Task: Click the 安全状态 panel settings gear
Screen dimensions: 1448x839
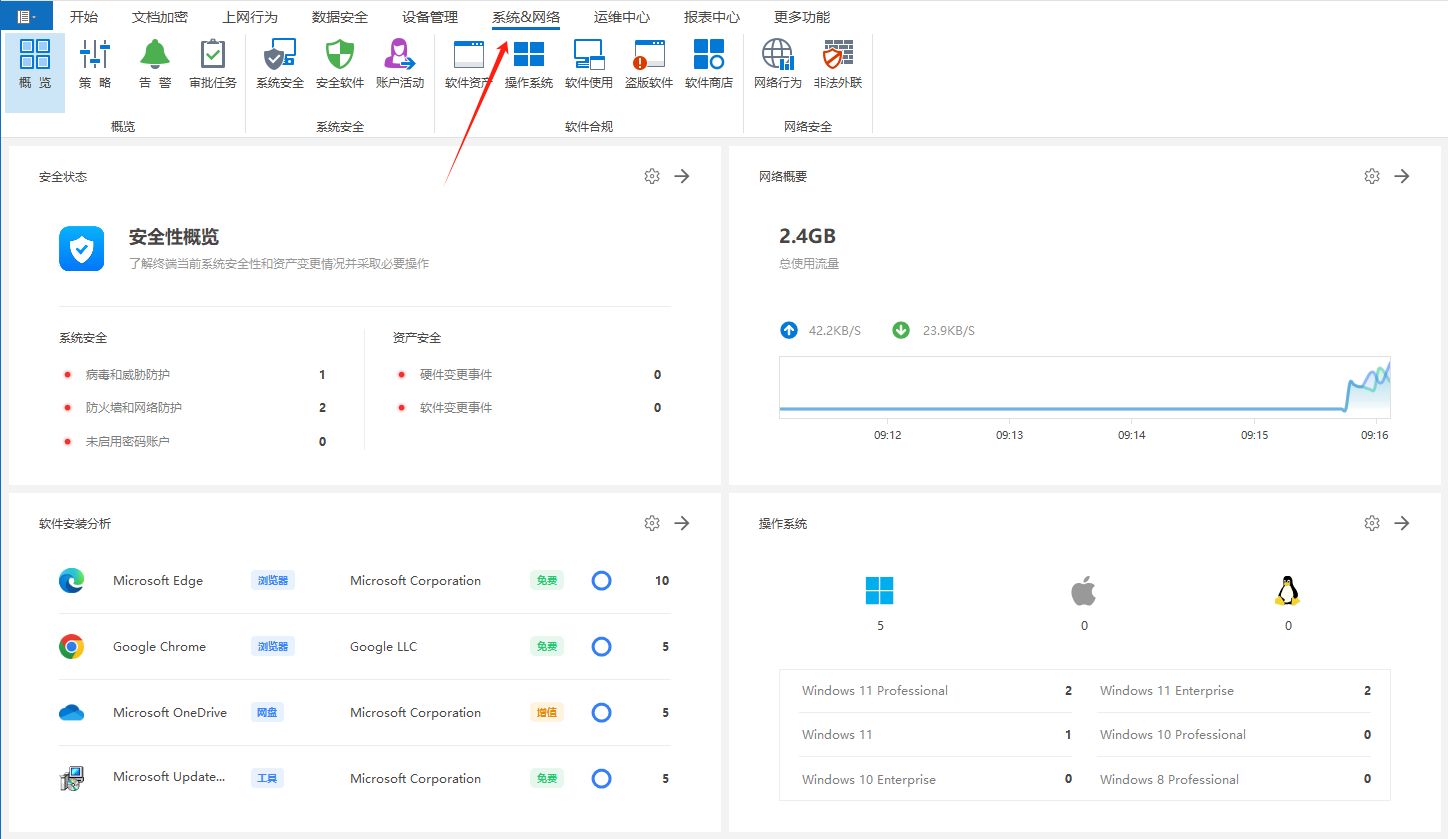Action: click(x=652, y=176)
